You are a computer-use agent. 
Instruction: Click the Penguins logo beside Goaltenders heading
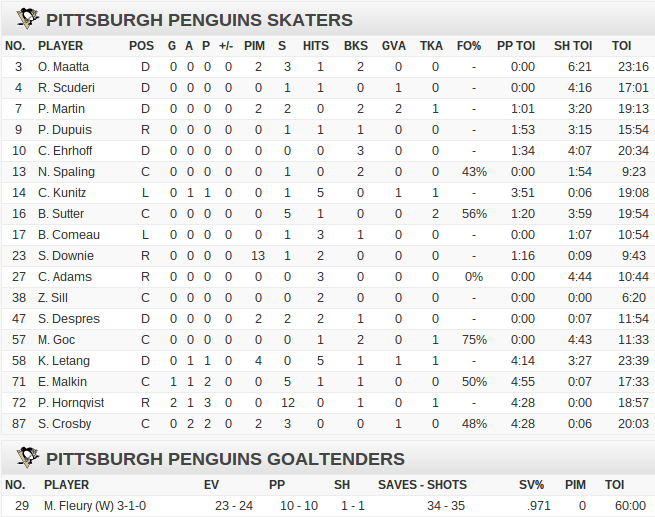point(28,458)
